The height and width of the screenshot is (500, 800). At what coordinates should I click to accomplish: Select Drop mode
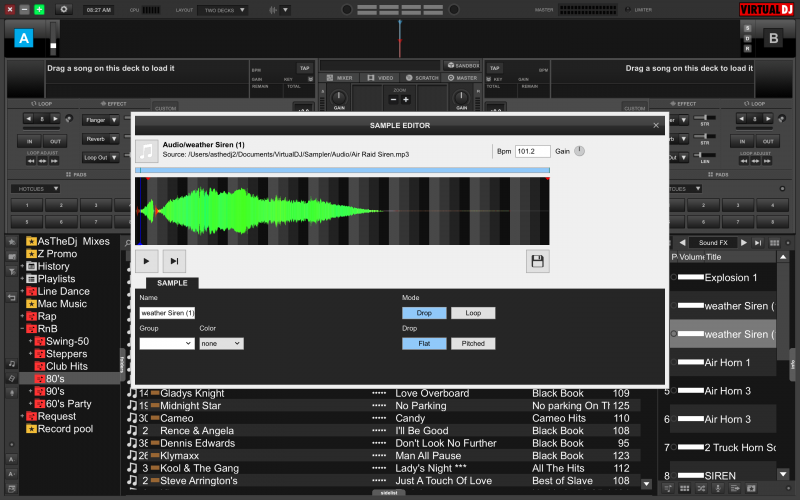[424, 313]
